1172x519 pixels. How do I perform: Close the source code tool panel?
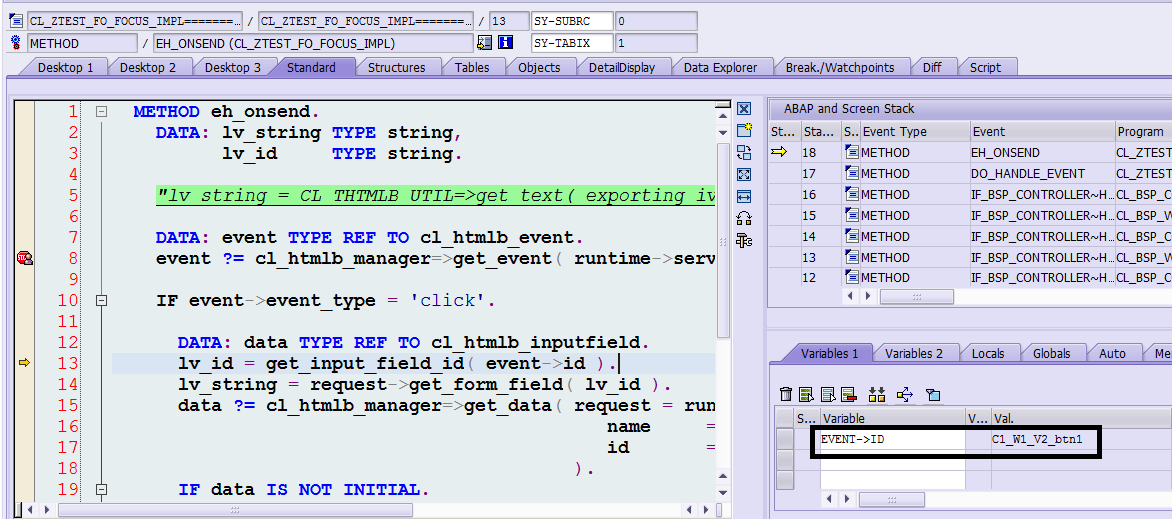(x=743, y=108)
